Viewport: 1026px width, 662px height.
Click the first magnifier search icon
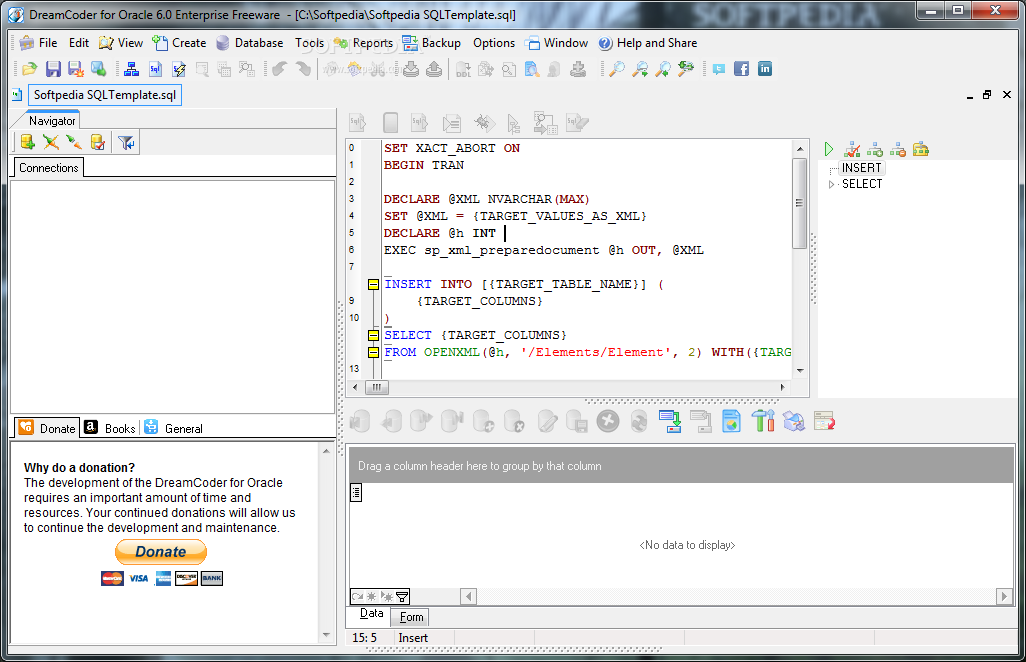click(x=616, y=69)
